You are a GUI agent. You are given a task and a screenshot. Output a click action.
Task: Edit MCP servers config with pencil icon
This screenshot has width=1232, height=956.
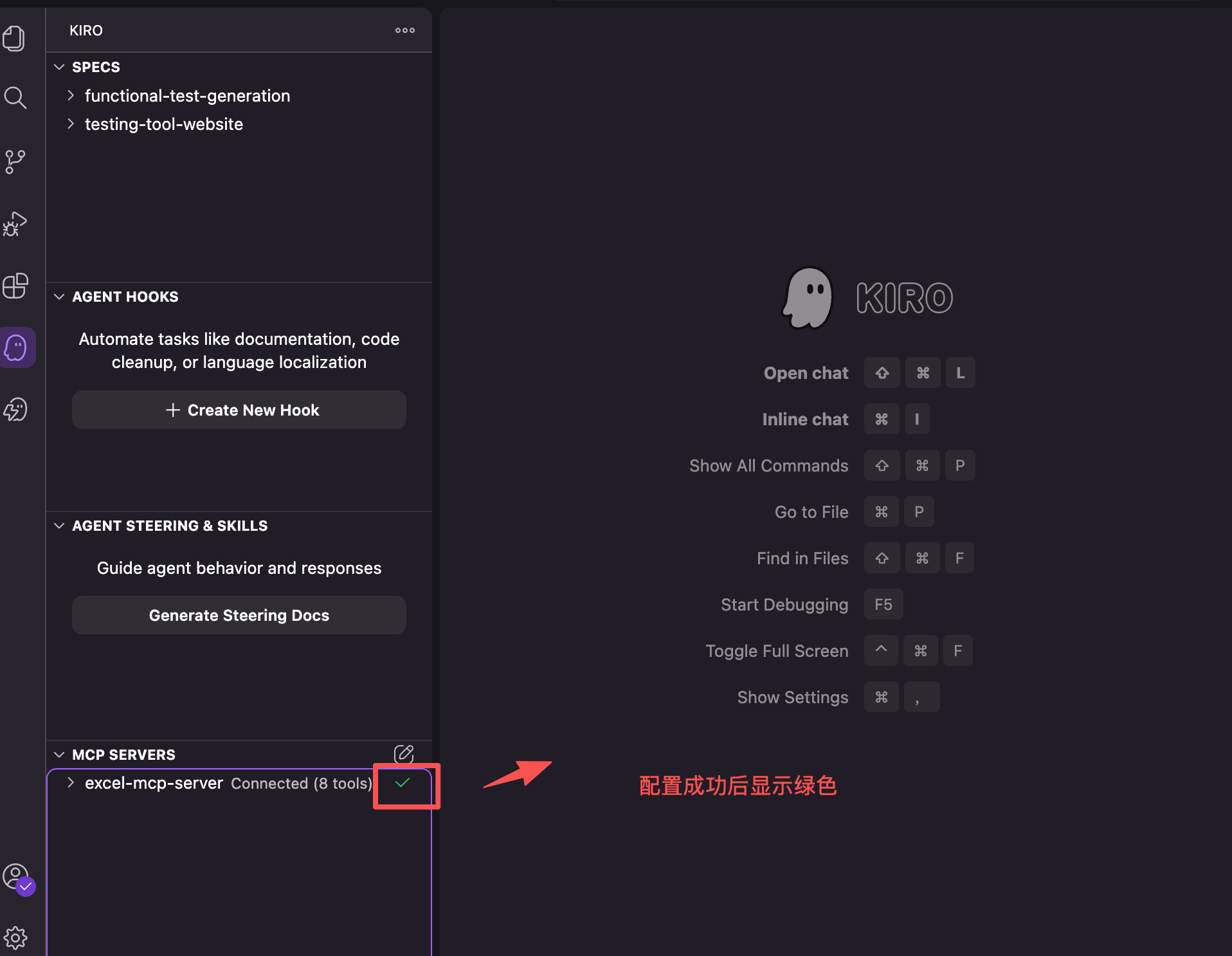[x=404, y=754]
